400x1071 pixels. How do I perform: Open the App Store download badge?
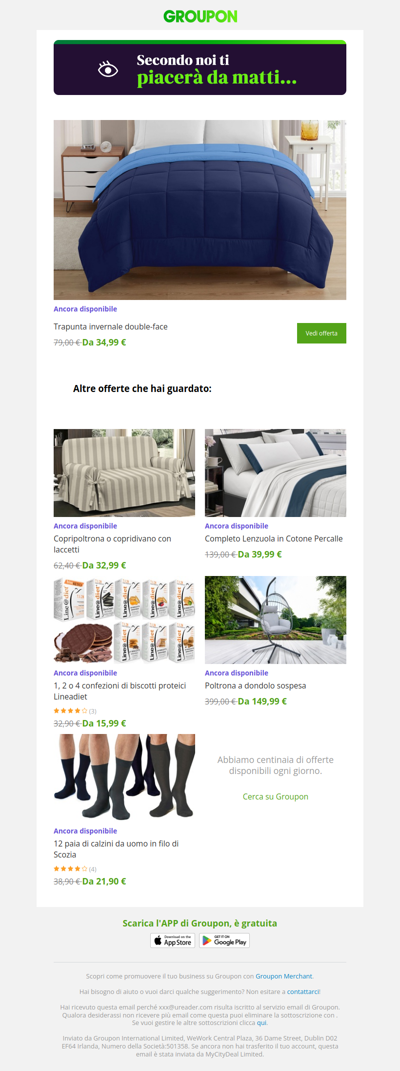click(173, 941)
